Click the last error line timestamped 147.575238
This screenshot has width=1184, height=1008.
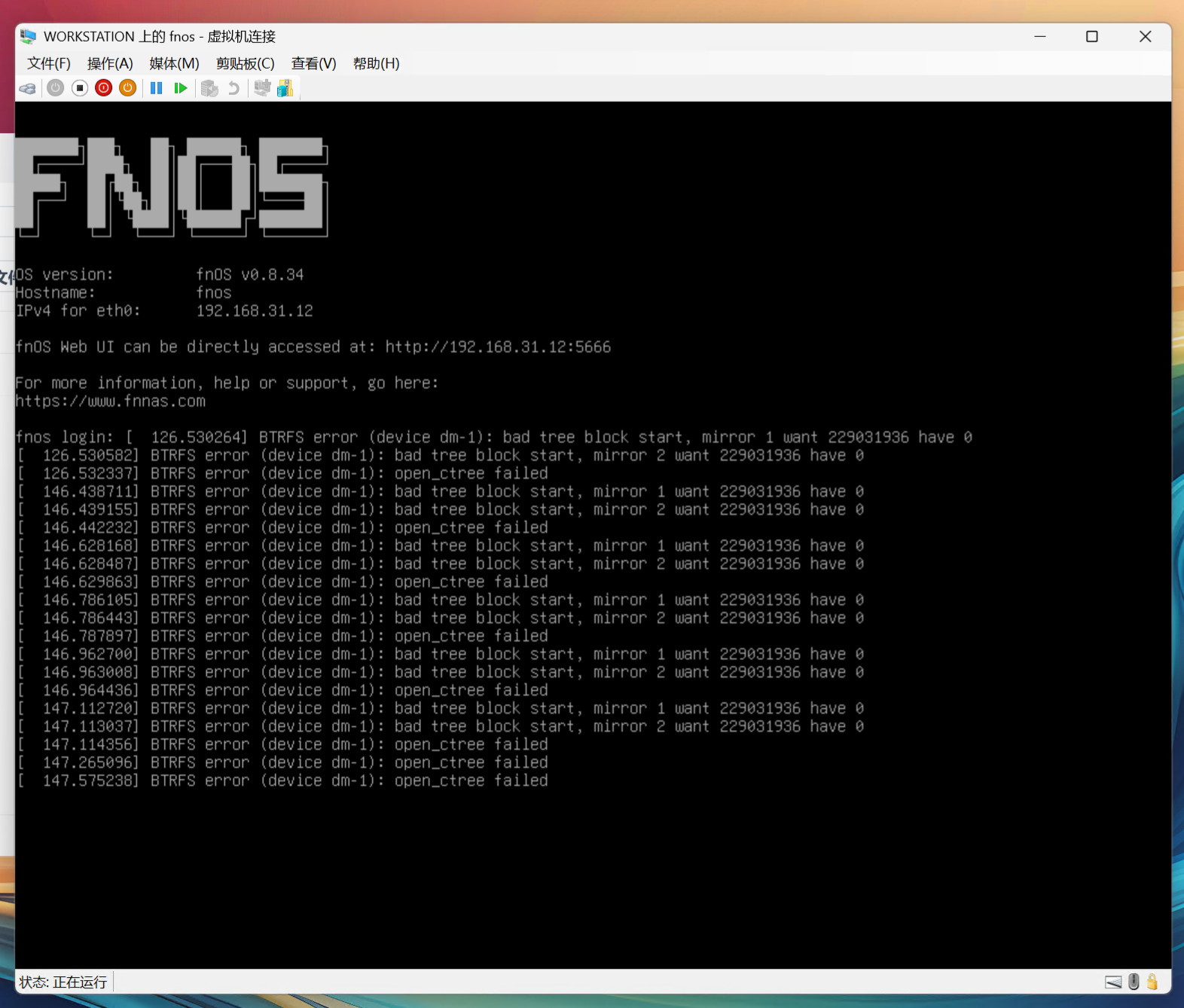[x=283, y=781]
